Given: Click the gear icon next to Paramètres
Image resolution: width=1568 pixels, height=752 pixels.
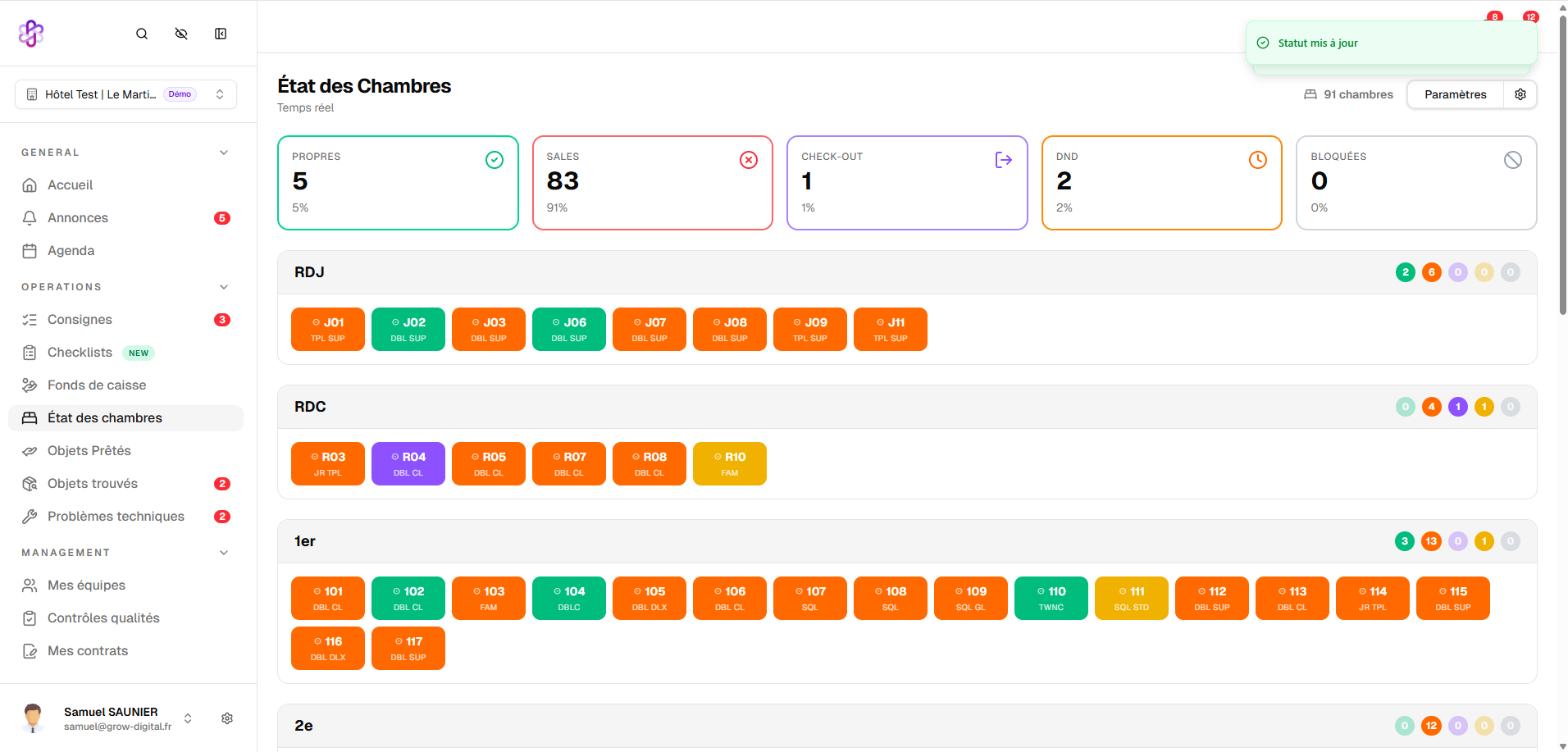Looking at the screenshot, I should coord(1520,94).
